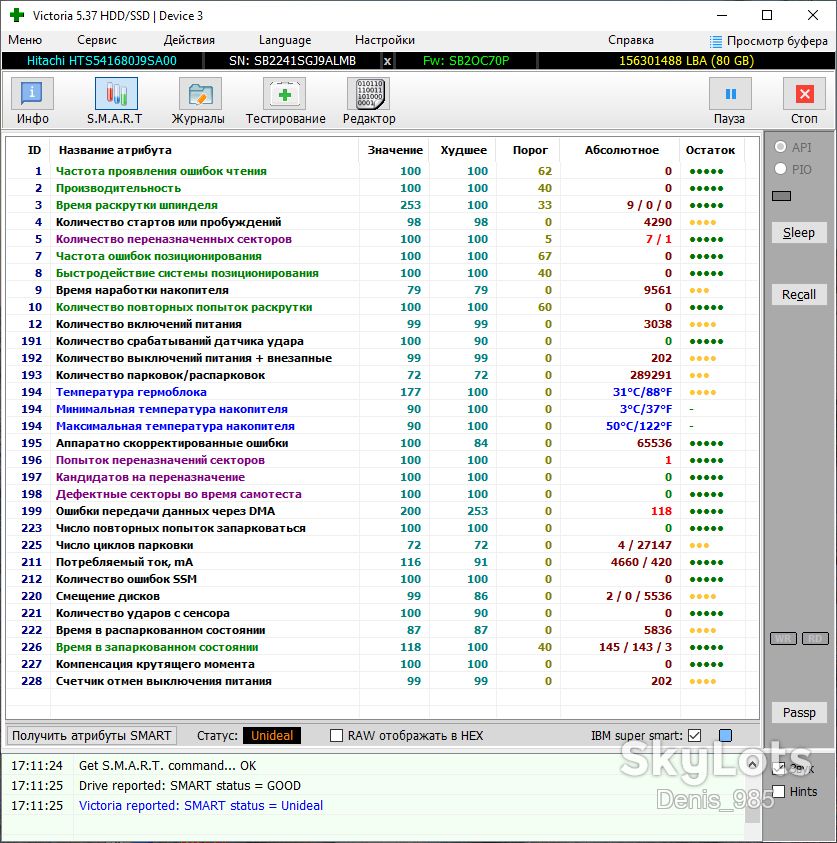The width and height of the screenshot is (837, 843).
Task: Enable the Hints checkbox
Action: [x=778, y=791]
